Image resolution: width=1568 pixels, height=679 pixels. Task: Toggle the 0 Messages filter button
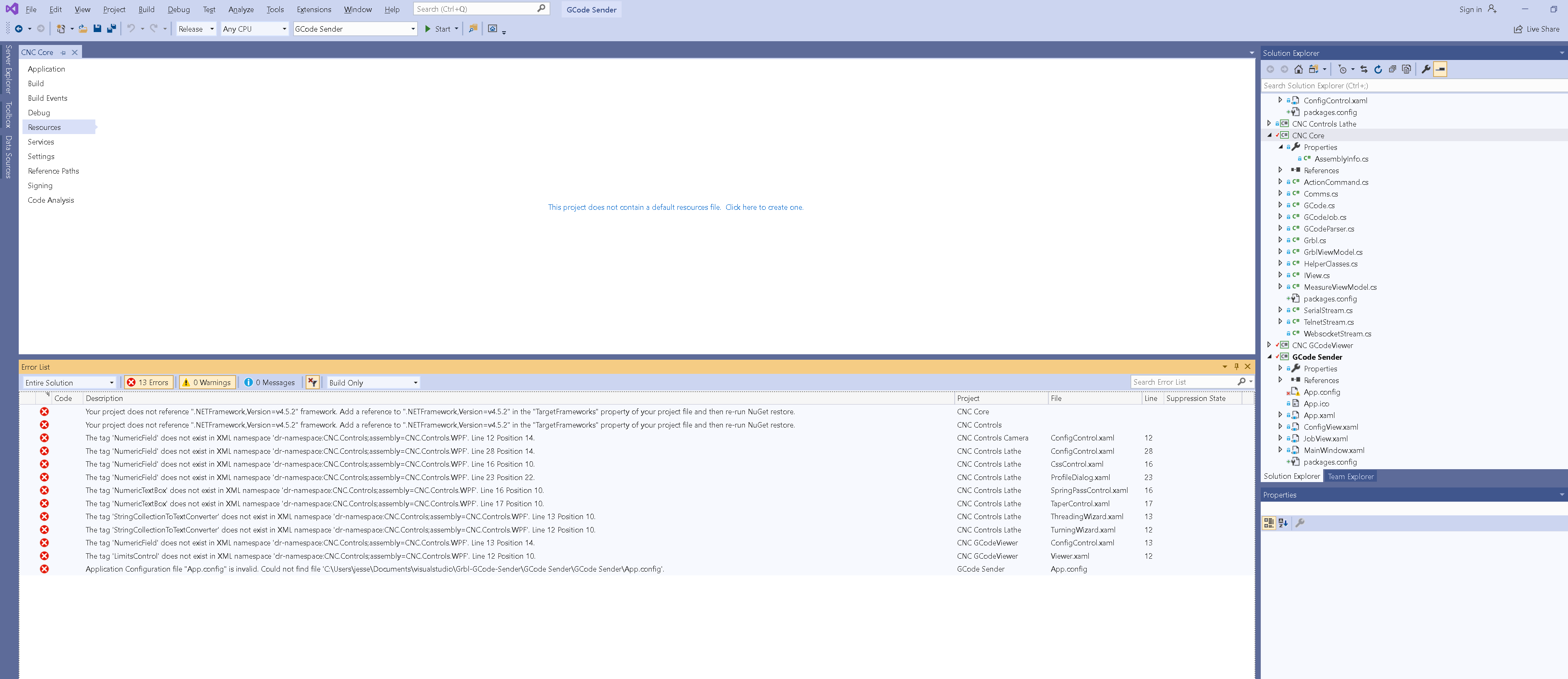(270, 383)
